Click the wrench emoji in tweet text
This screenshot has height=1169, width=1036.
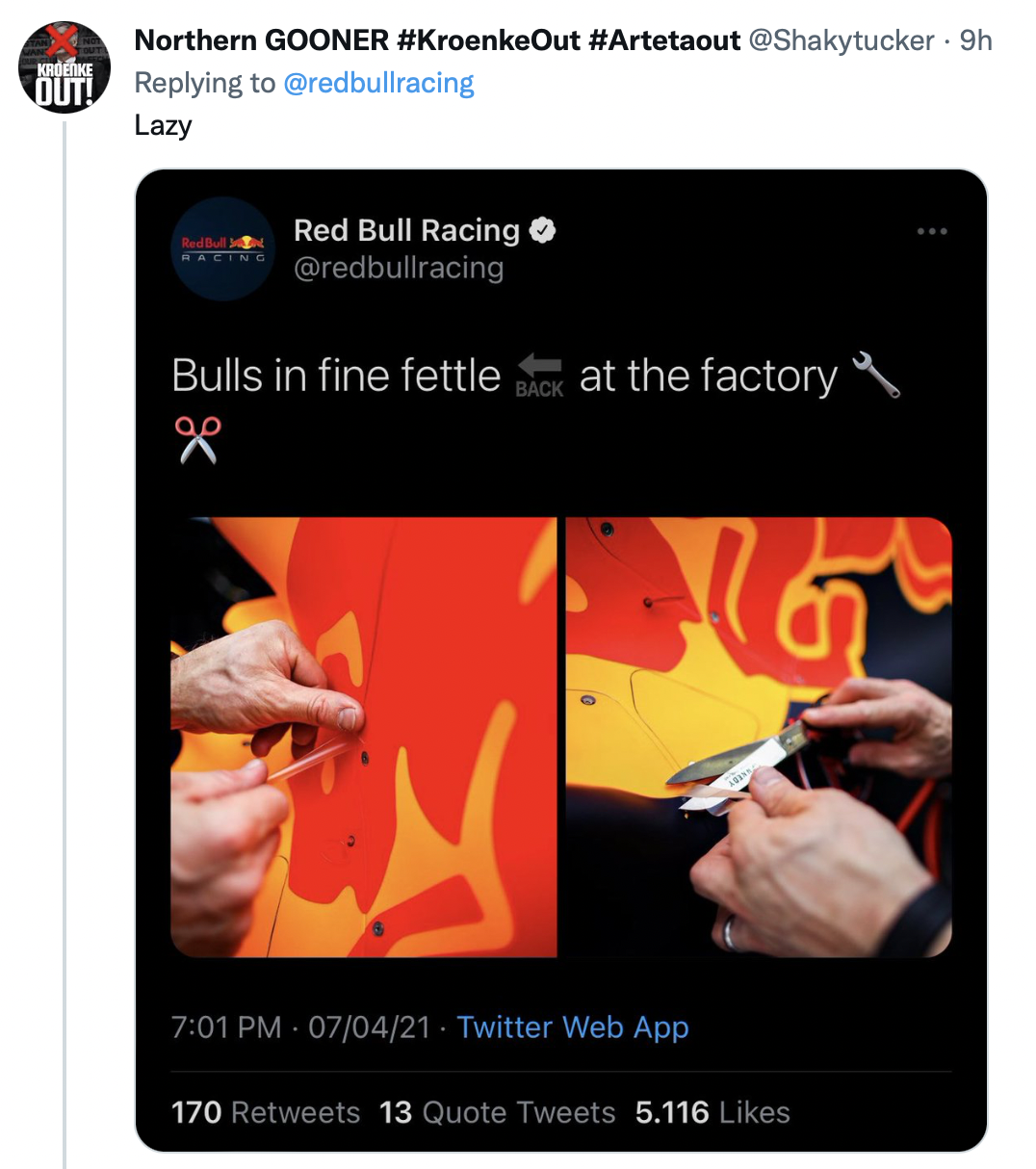pyautogui.click(x=875, y=375)
